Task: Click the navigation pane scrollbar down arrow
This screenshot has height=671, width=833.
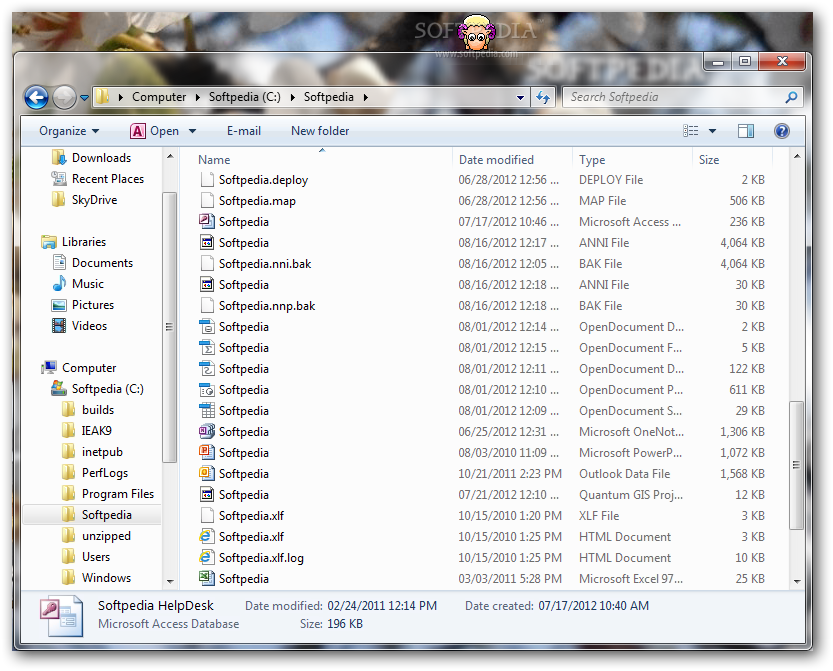Action: [x=170, y=581]
